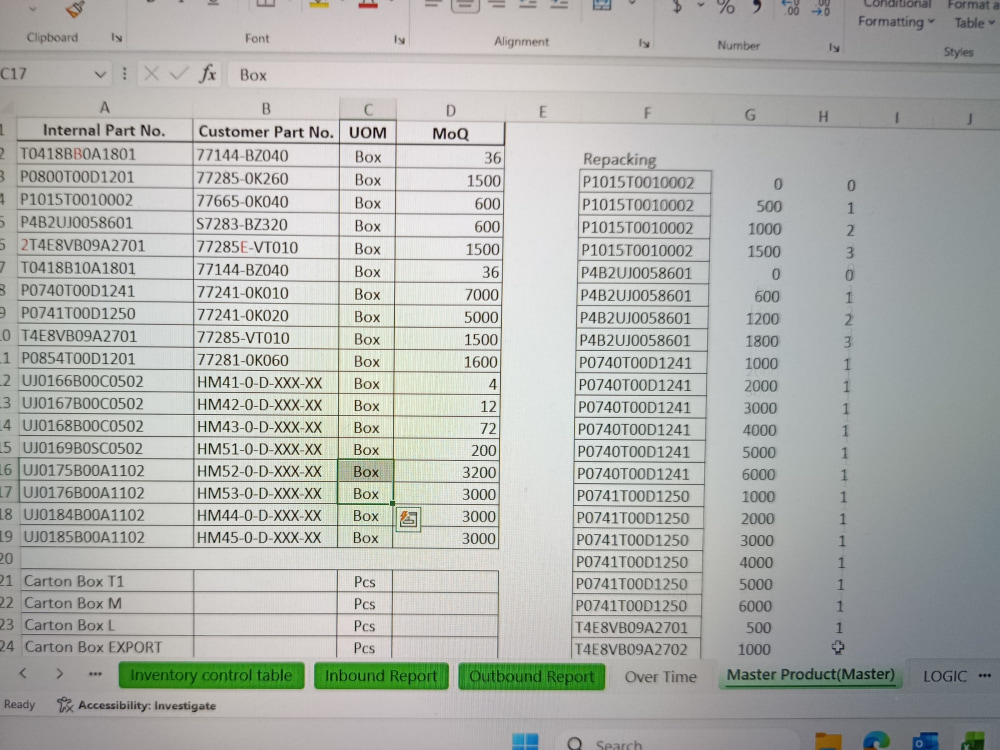Select row 18 header

pyautogui.click(x=7, y=514)
